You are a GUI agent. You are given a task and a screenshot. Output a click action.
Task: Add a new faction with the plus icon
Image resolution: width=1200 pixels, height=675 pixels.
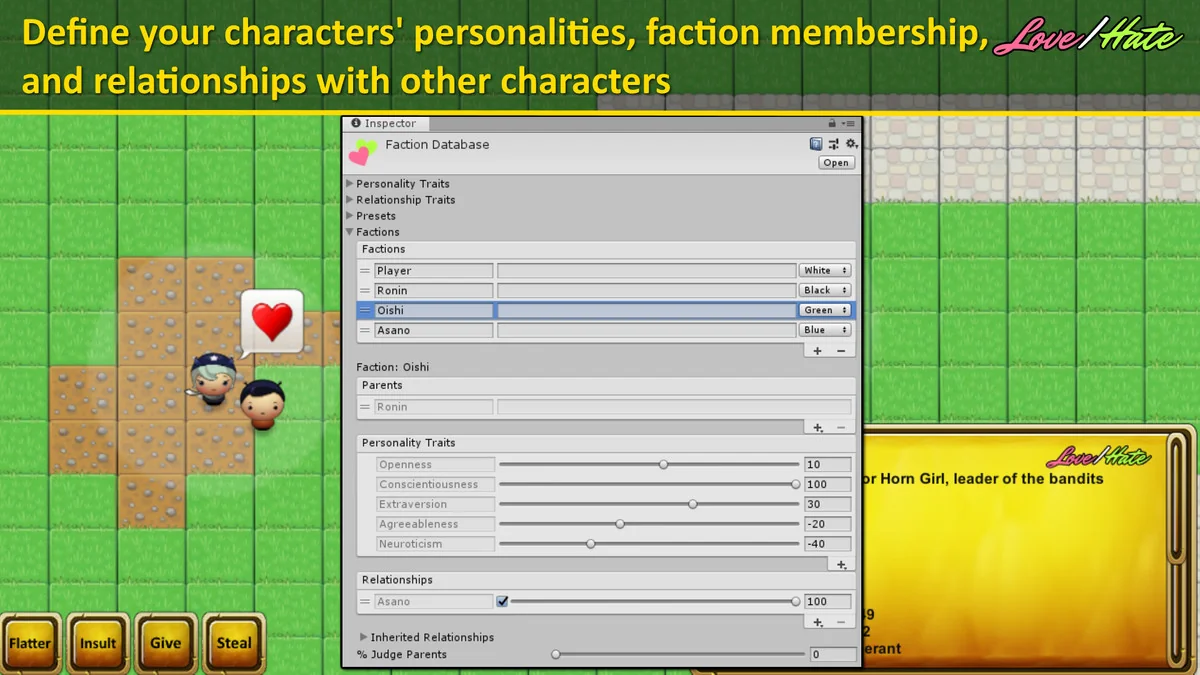point(817,351)
